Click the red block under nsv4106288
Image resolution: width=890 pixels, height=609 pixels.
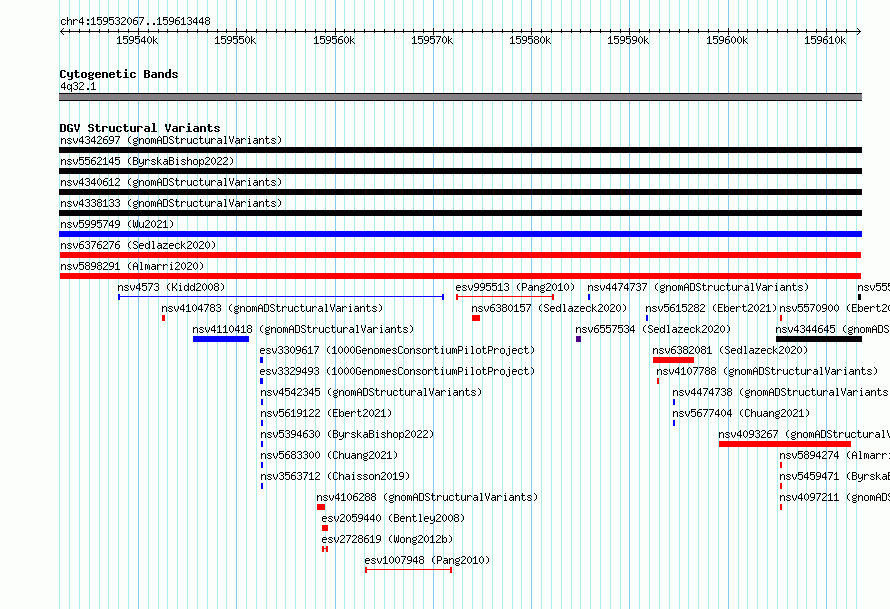[321, 507]
